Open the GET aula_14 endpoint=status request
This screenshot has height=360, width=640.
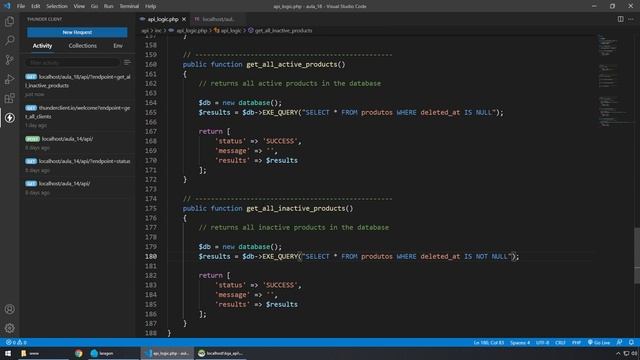(x=78, y=165)
